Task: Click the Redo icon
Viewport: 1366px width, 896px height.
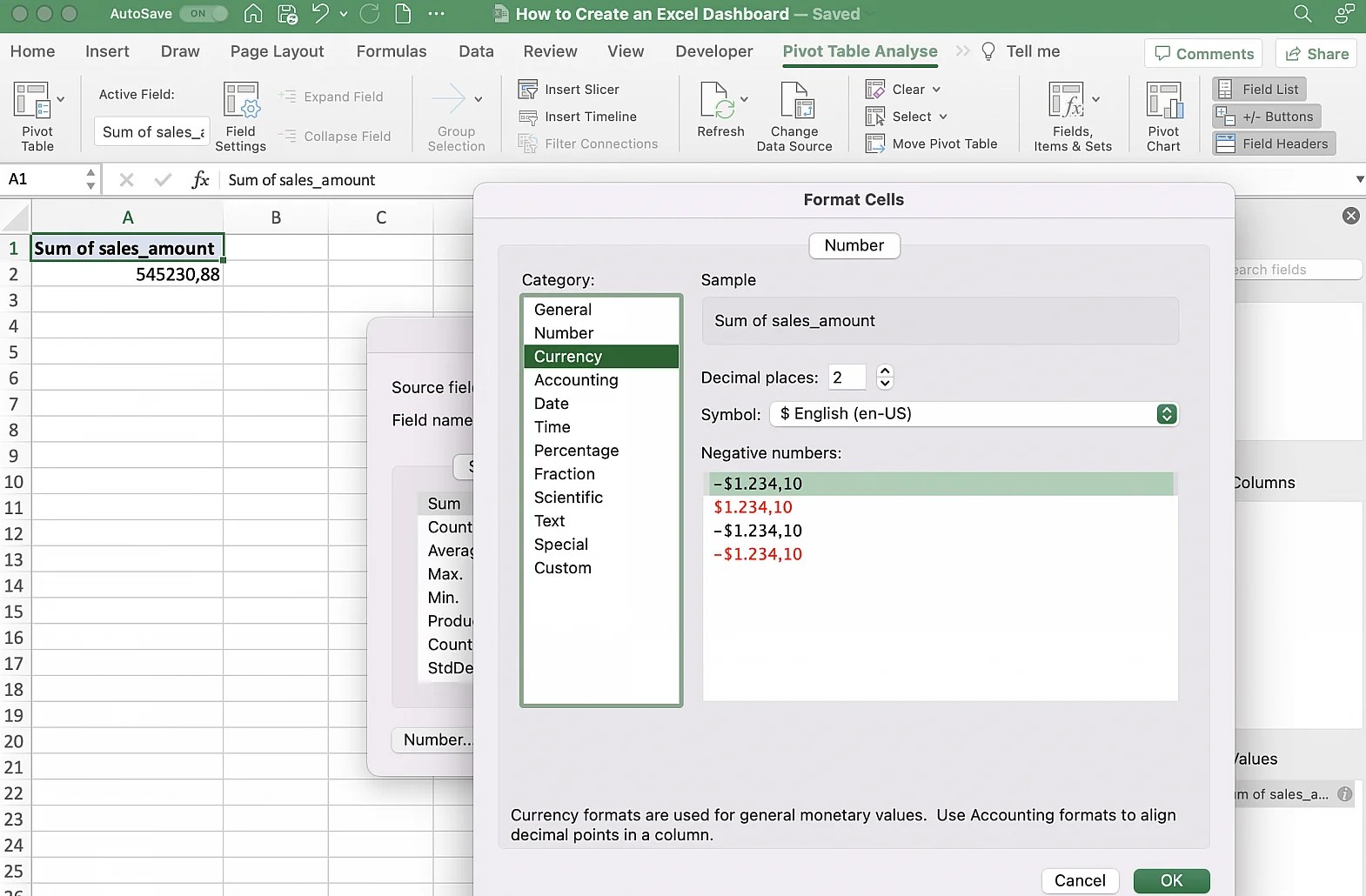Action: tap(370, 14)
